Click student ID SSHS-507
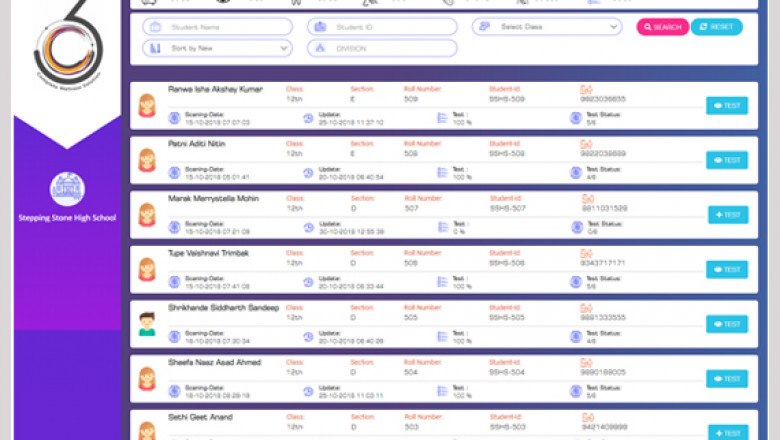The height and width of the screenshot is (440, 780). [x=508, y=208]
